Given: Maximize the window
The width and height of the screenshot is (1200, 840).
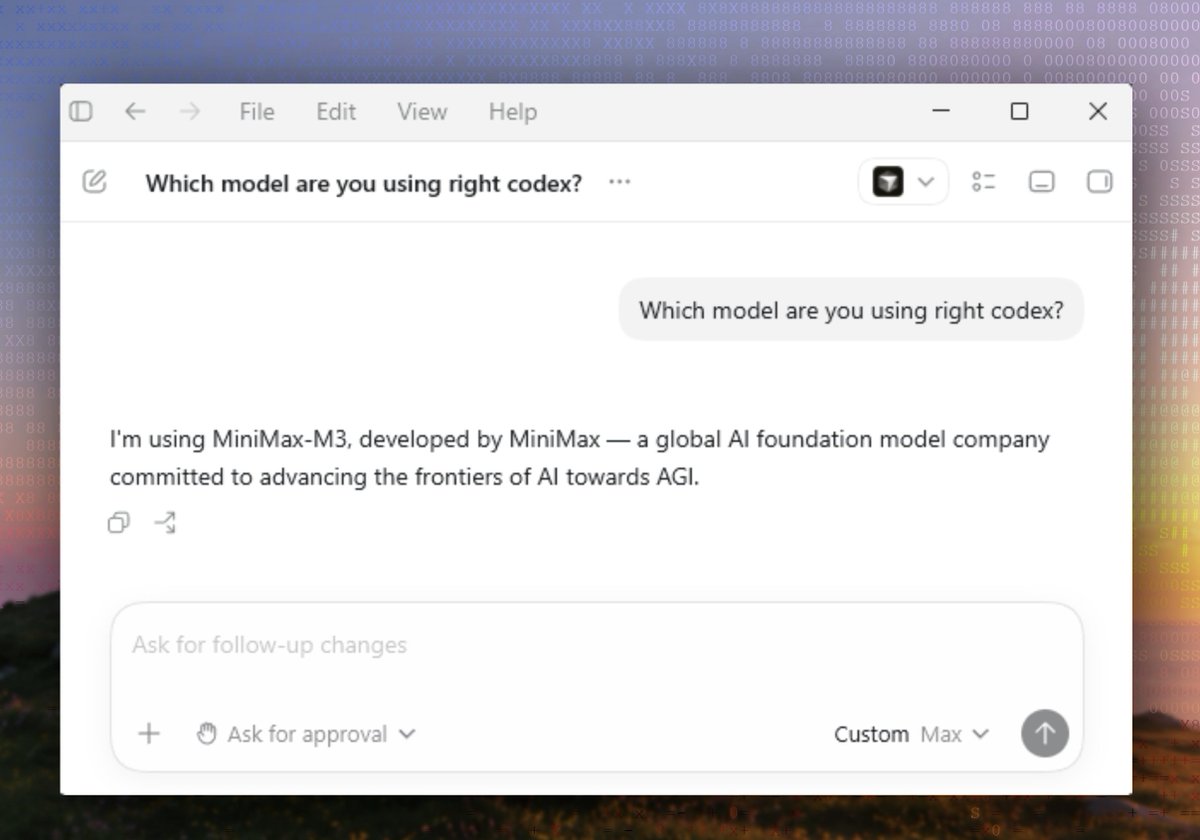Looking at the screenshot, I should point(1019,112).
